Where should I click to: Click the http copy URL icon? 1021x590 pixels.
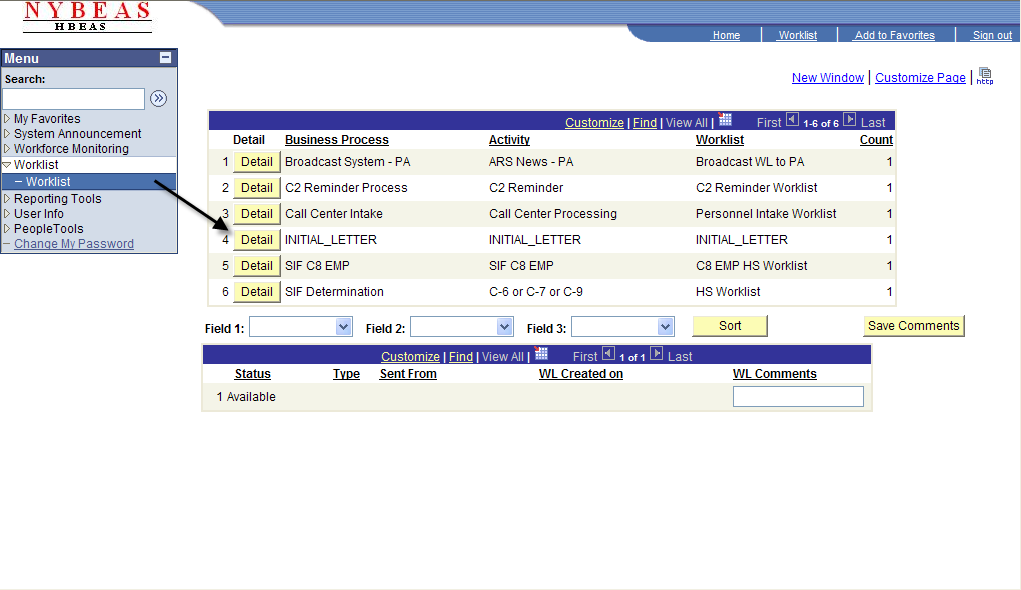[x=985, y=76]
